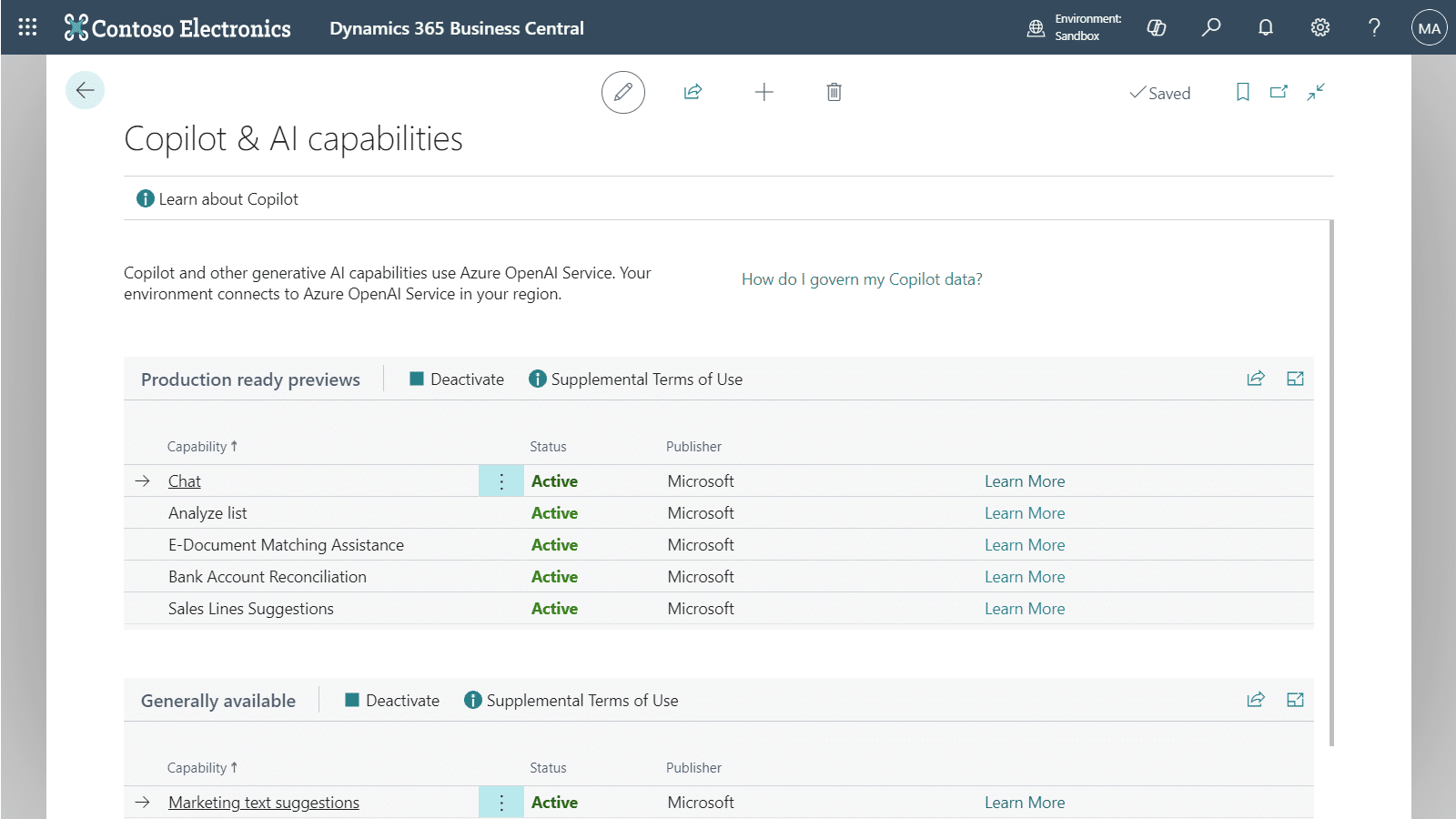Viewport: 1456px width, 819px height.
Task: Sort by Capability in Generally available
Action: [202, 768]
